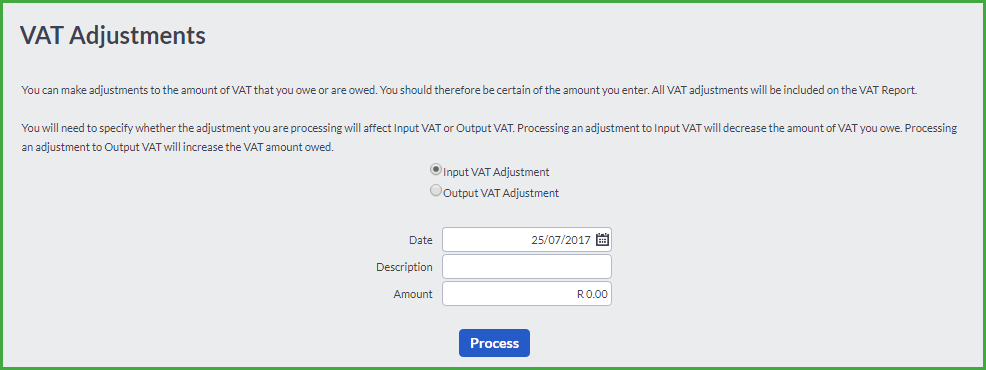Click the Amount field showing R 0.00
986x370 pixels.
(x=527, y=294)
